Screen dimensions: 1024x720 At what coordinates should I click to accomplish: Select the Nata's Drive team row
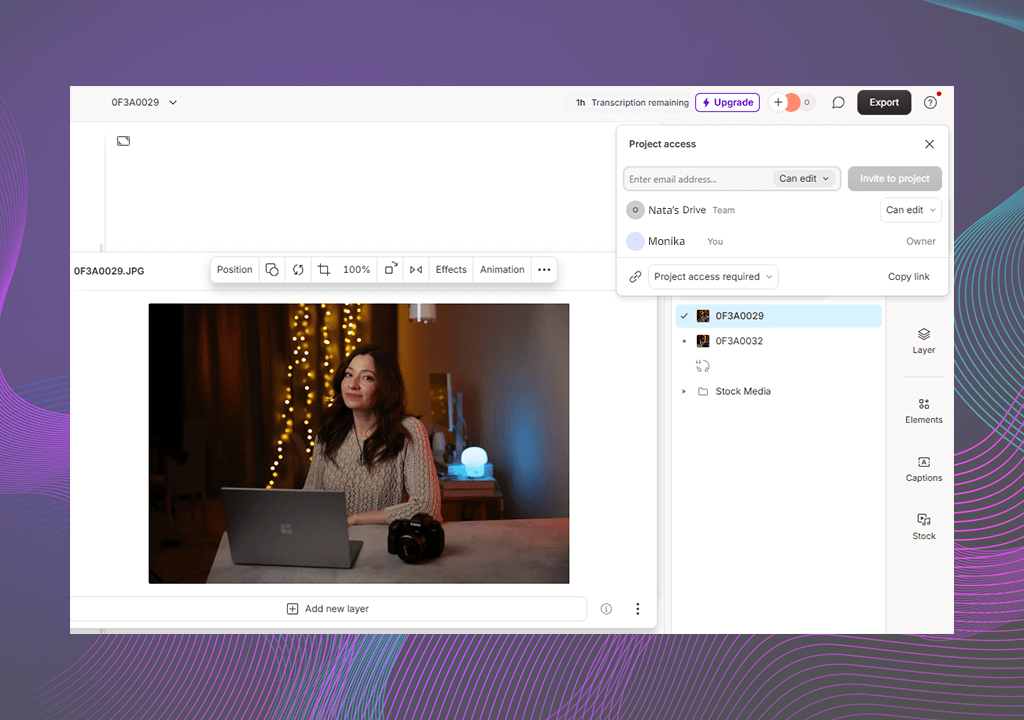tap(782, 210)
